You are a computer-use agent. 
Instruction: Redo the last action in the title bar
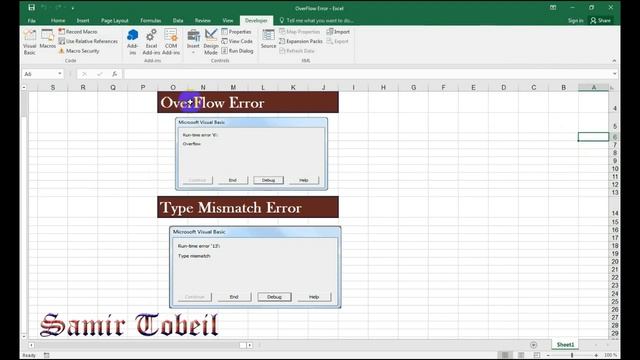57,7
